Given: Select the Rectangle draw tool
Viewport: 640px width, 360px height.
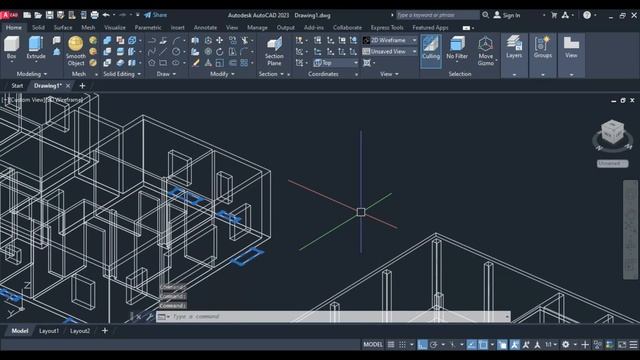Looking at the screenshot, I should tap(163, 63).
